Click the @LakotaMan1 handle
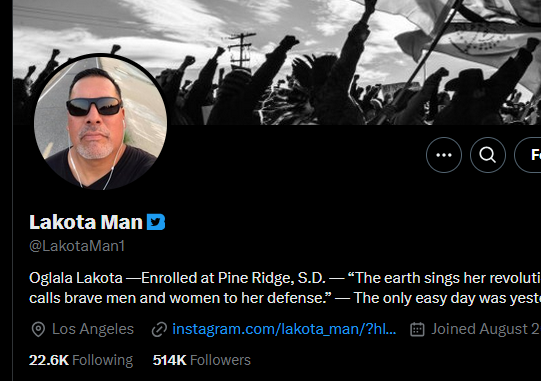 click(x=77, y=246)
